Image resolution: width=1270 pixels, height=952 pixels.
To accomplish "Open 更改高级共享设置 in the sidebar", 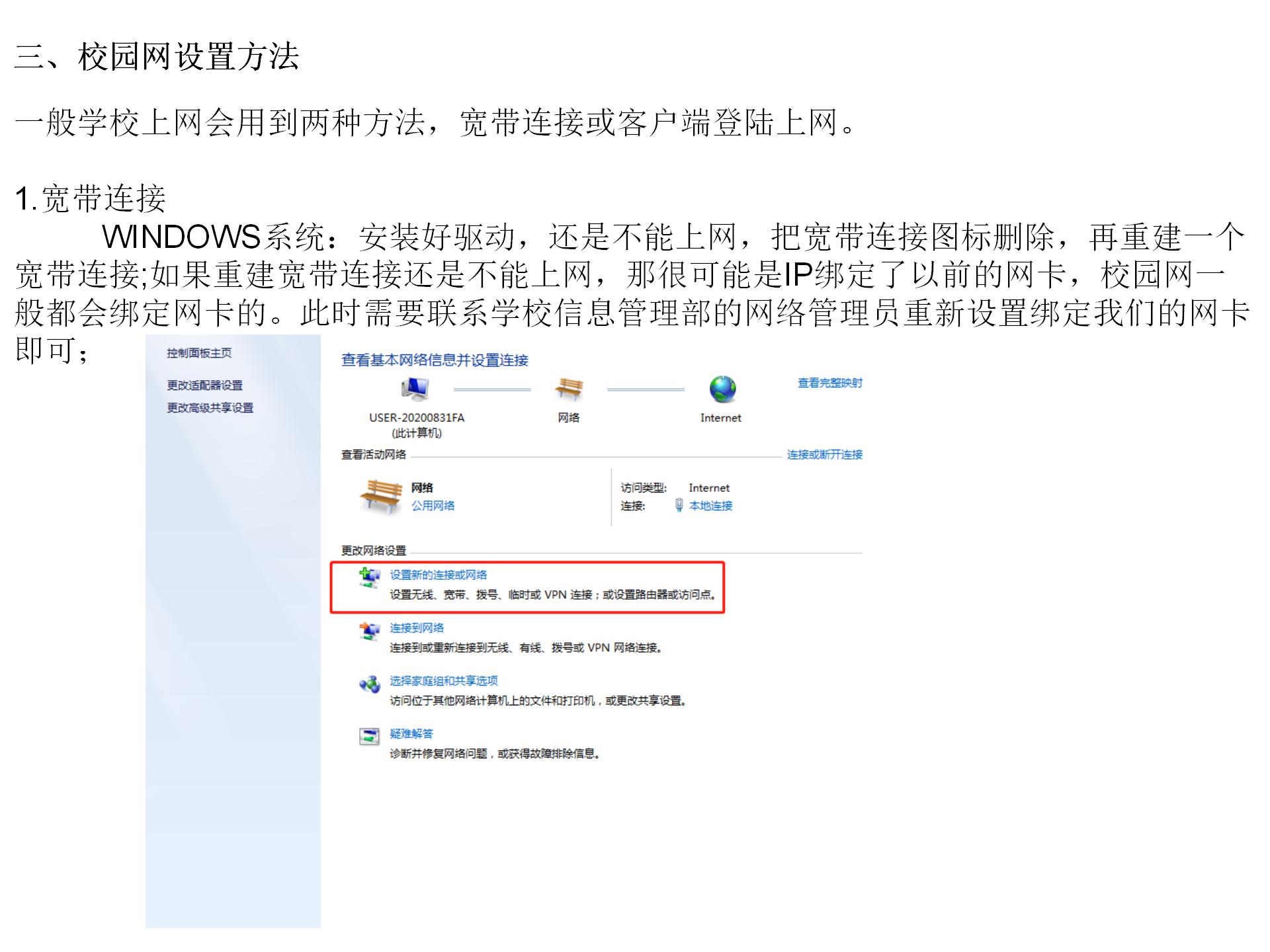I will pyautogui.click(x=210, y=408).
